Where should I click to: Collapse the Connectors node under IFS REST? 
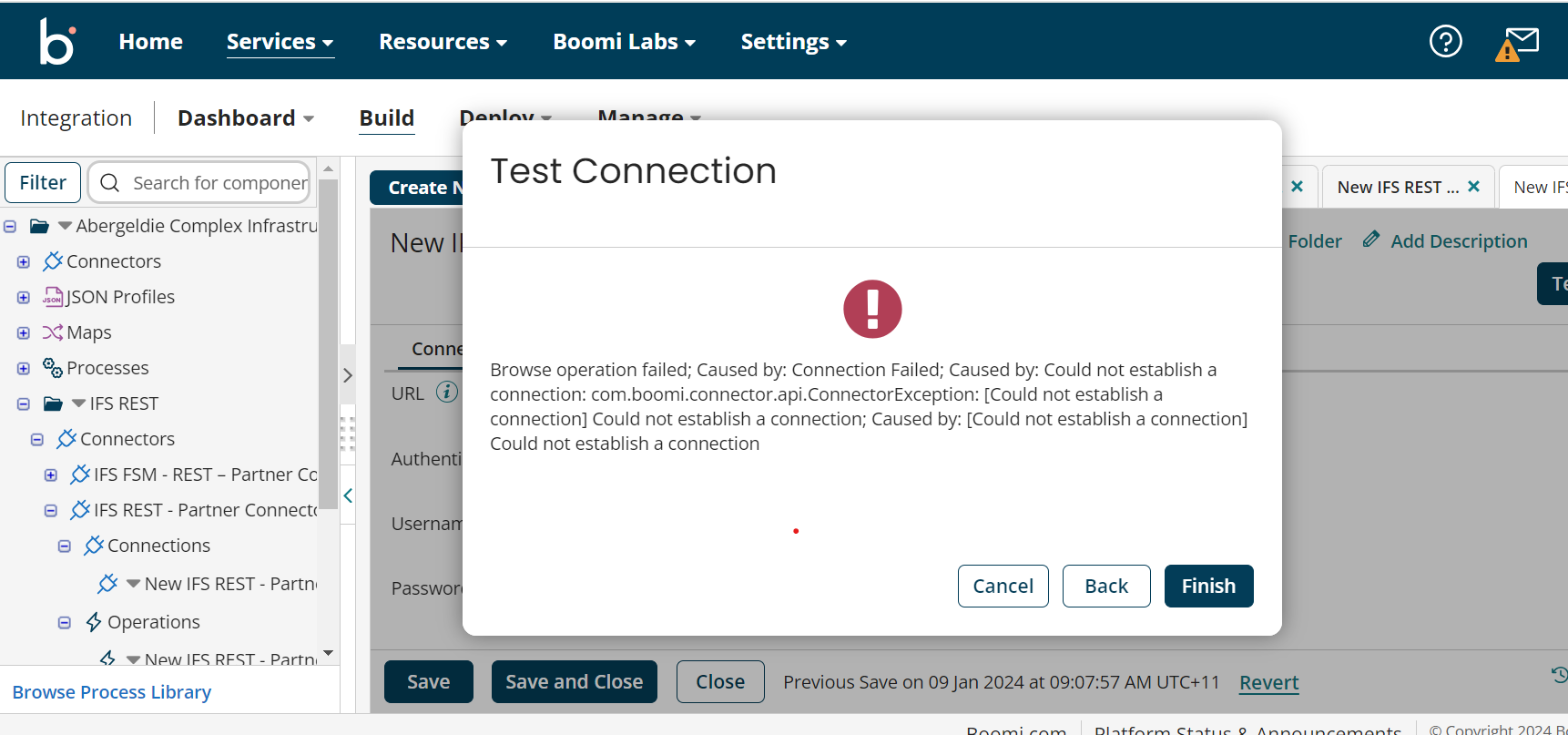37,439
